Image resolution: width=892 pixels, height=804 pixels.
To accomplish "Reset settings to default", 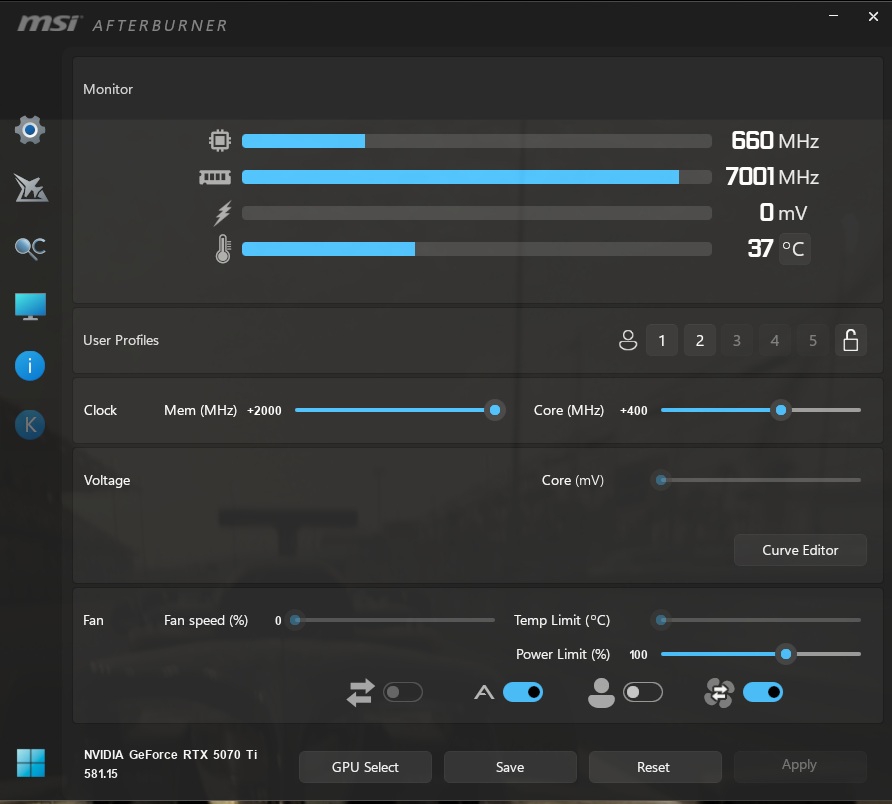I will coord(655,767).
